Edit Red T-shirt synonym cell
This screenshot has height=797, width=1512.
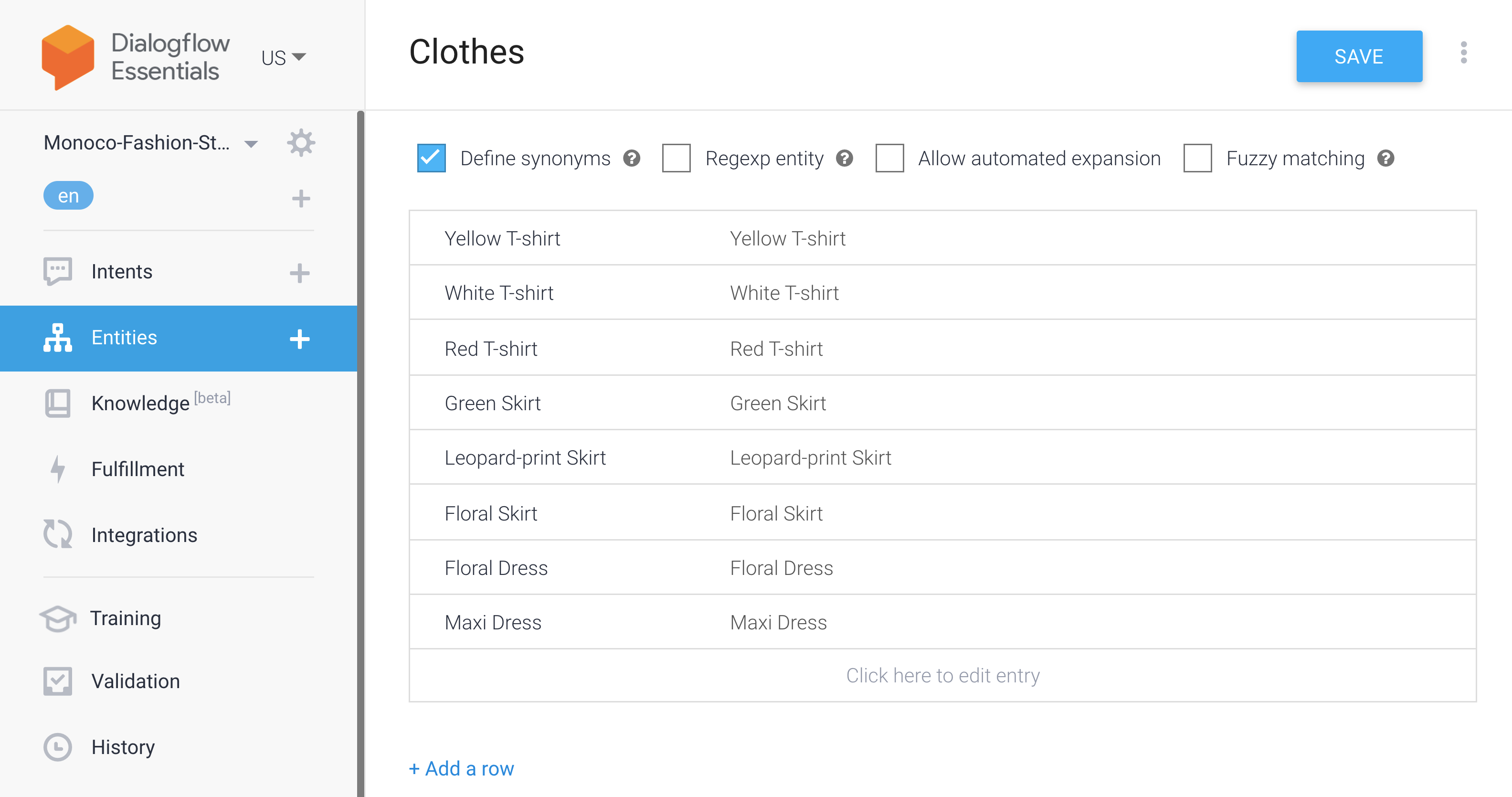tap(776, 349)
